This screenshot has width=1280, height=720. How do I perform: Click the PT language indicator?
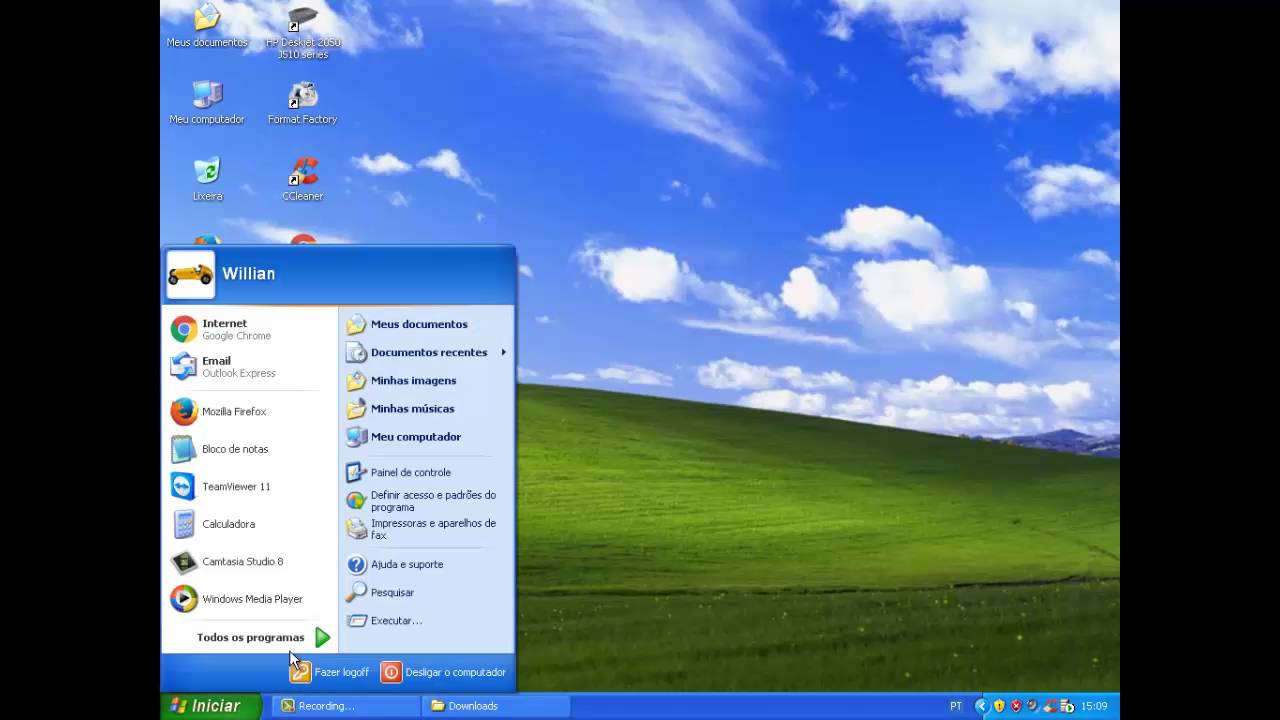tap(956, 706)
